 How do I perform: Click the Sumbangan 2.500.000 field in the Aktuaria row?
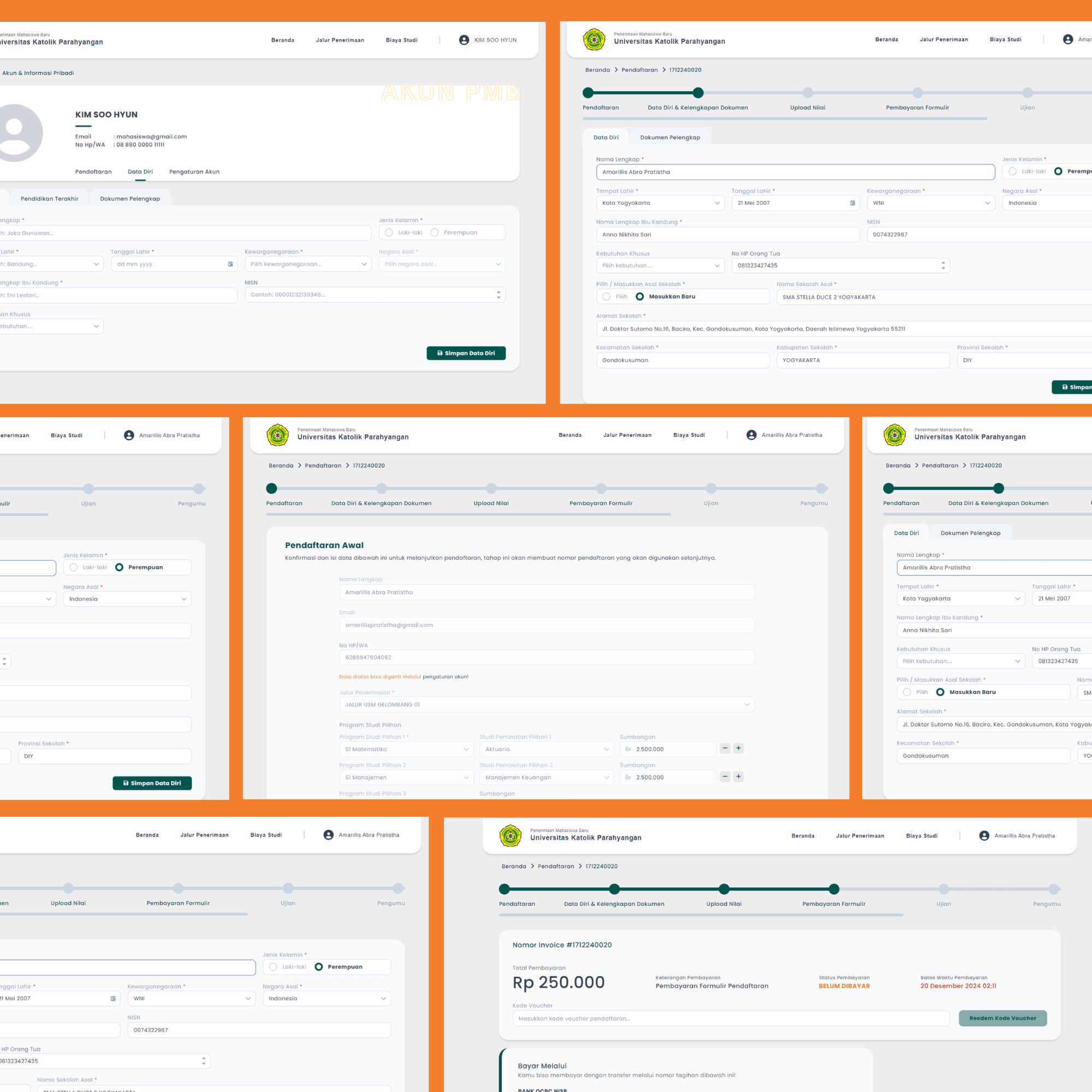click(668, 750)
